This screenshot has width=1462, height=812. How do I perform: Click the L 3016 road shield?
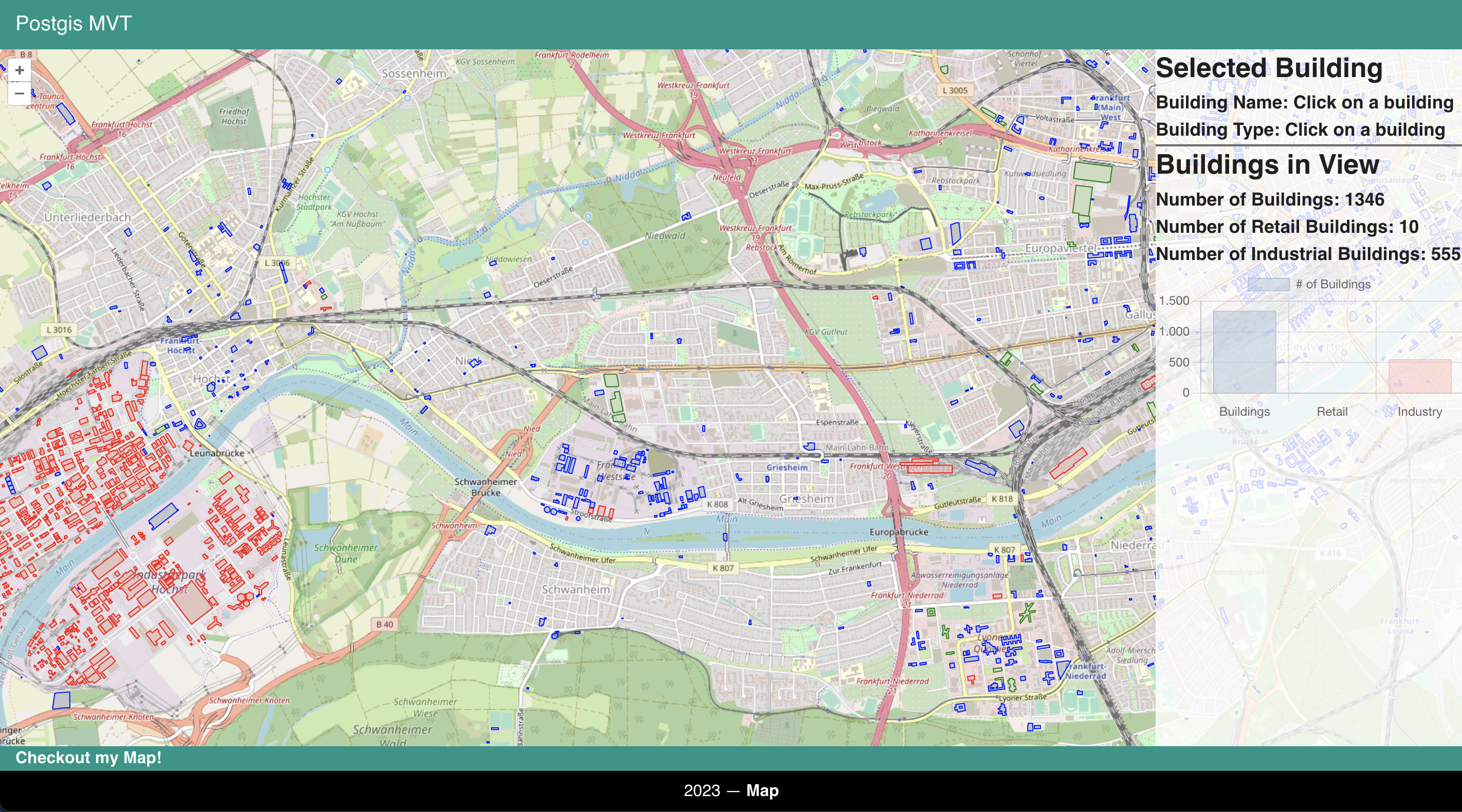pos(59,329)
